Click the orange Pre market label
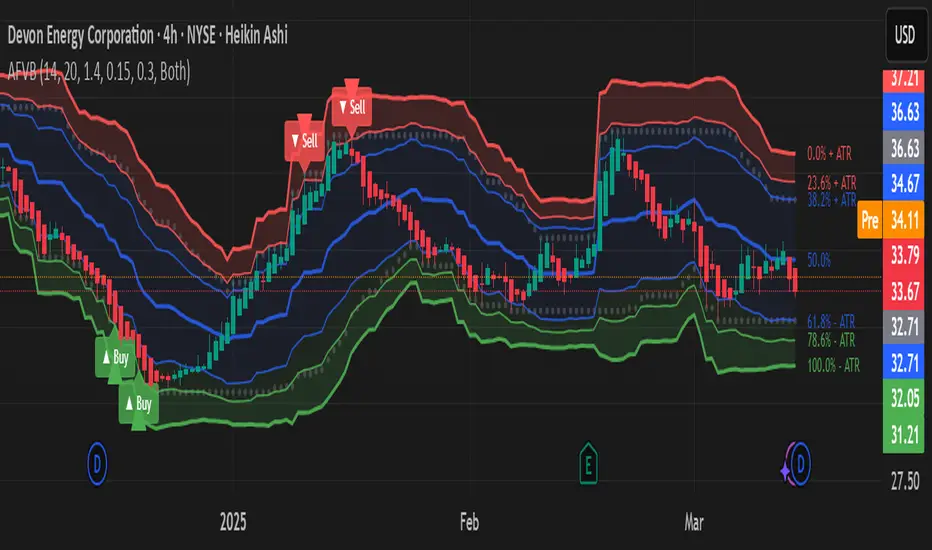 [x=870, y=220]
